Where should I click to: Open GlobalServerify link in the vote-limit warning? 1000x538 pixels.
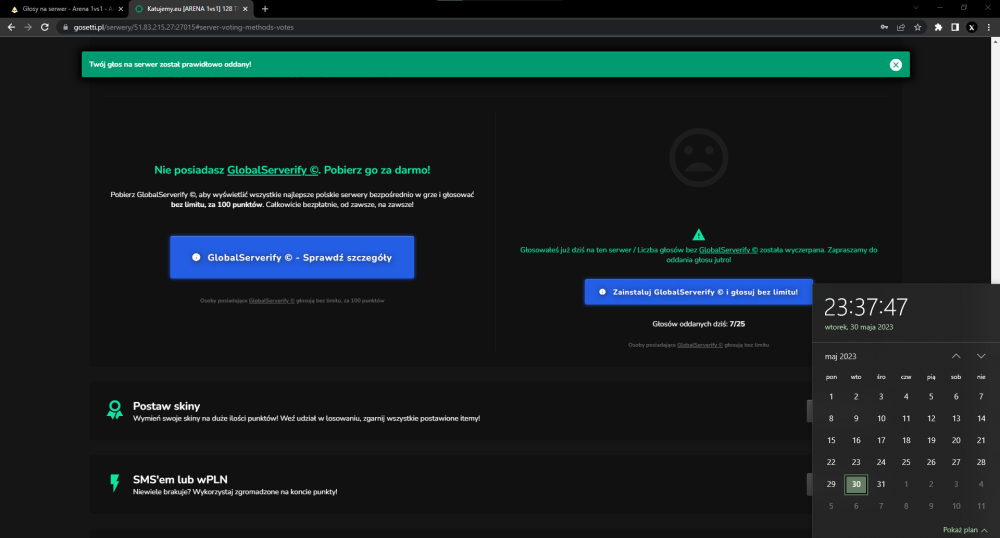tap(728, 250)
